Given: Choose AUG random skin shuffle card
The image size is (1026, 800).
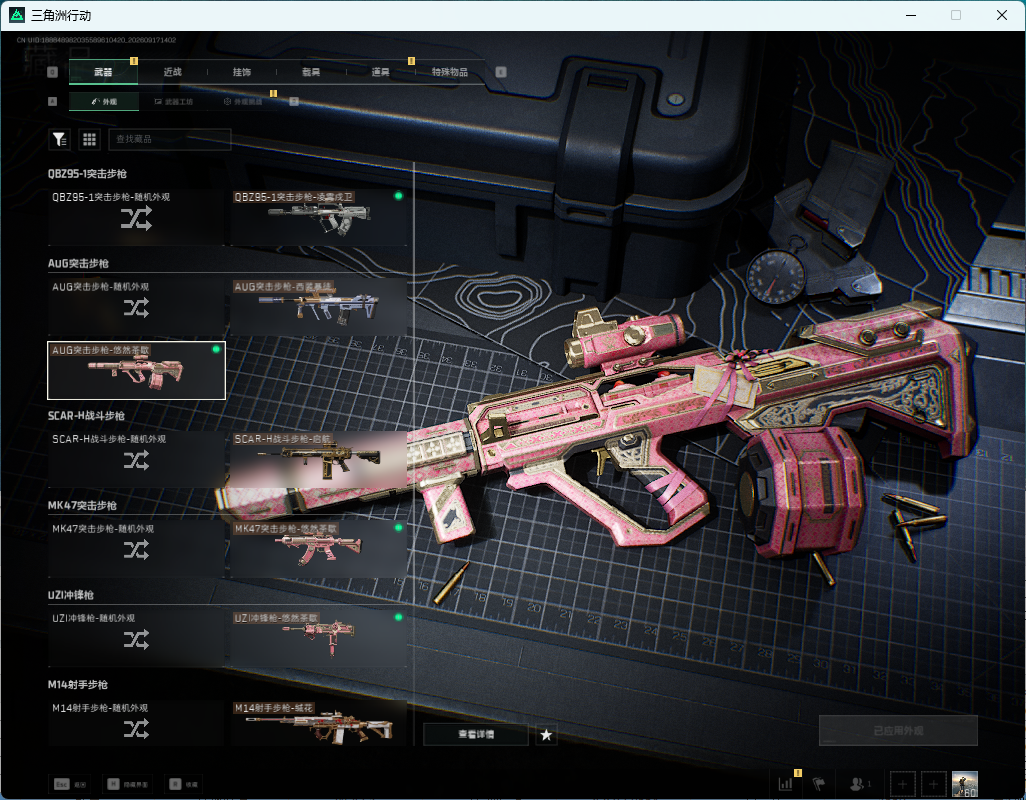Looking at the screenshot, I should (136, 307).
